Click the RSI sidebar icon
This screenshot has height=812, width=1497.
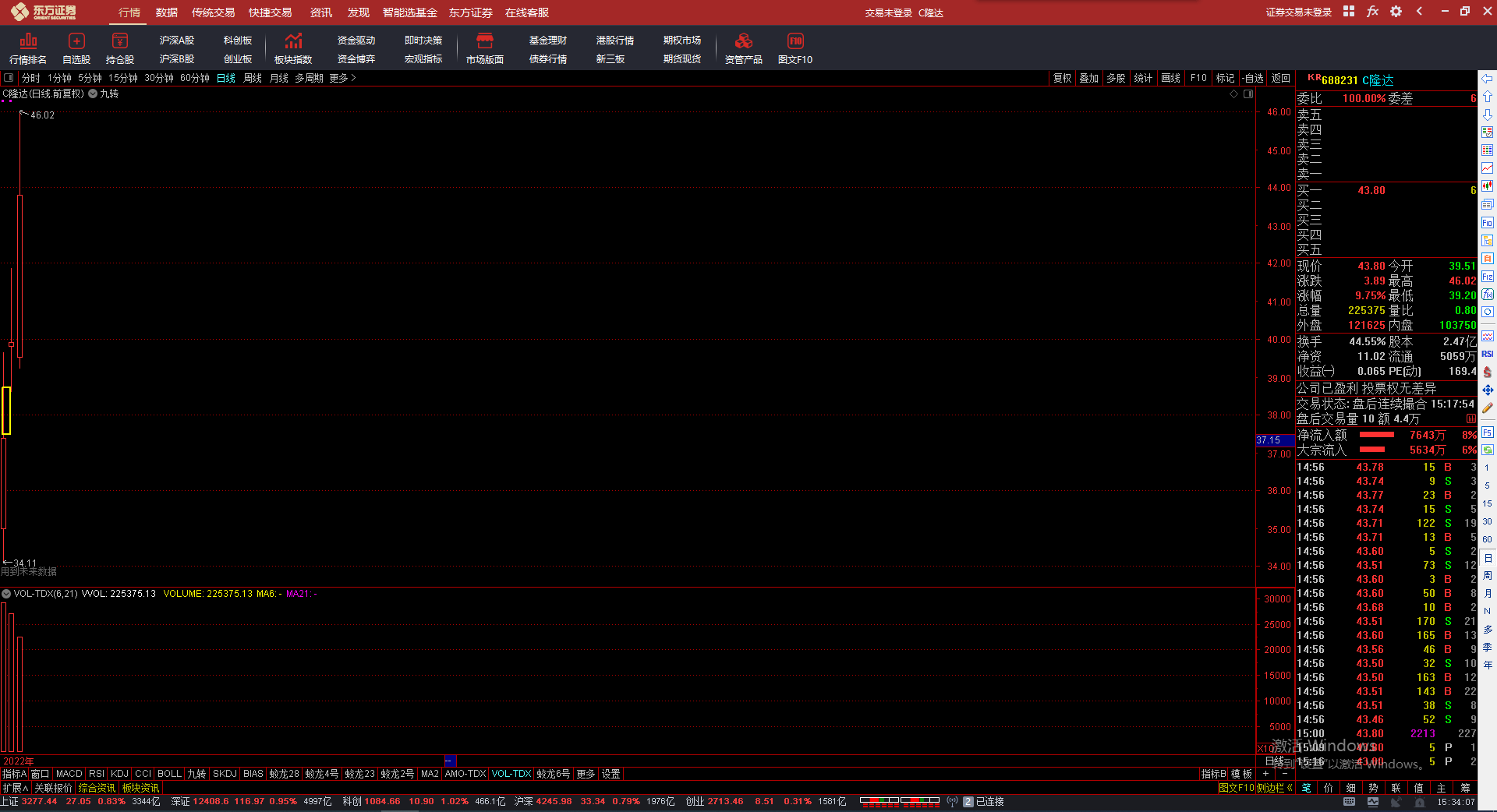1488,354
